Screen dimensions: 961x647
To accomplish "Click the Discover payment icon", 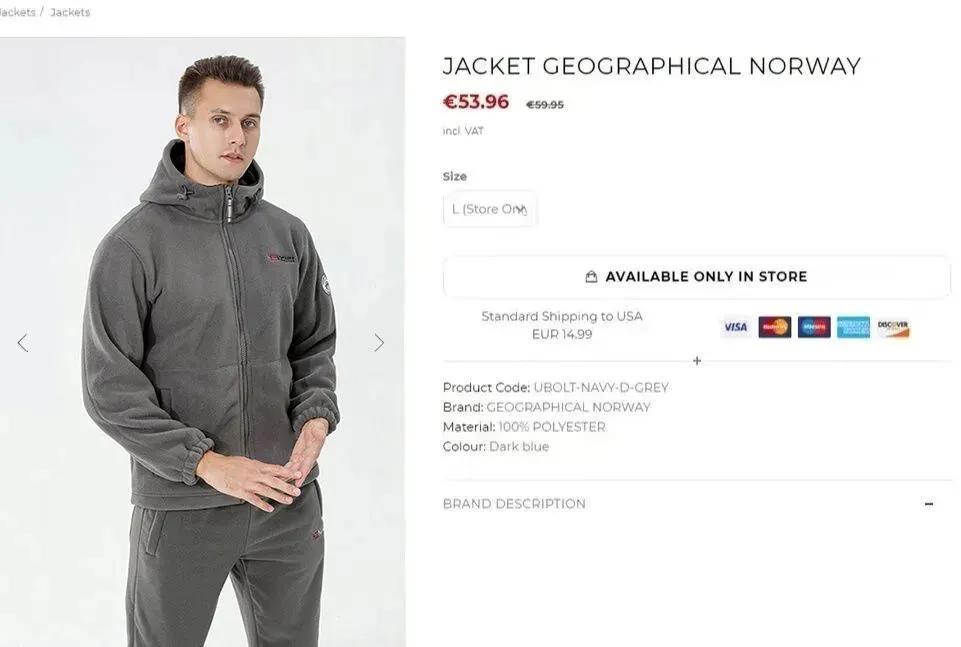I will tap(893, 327).
